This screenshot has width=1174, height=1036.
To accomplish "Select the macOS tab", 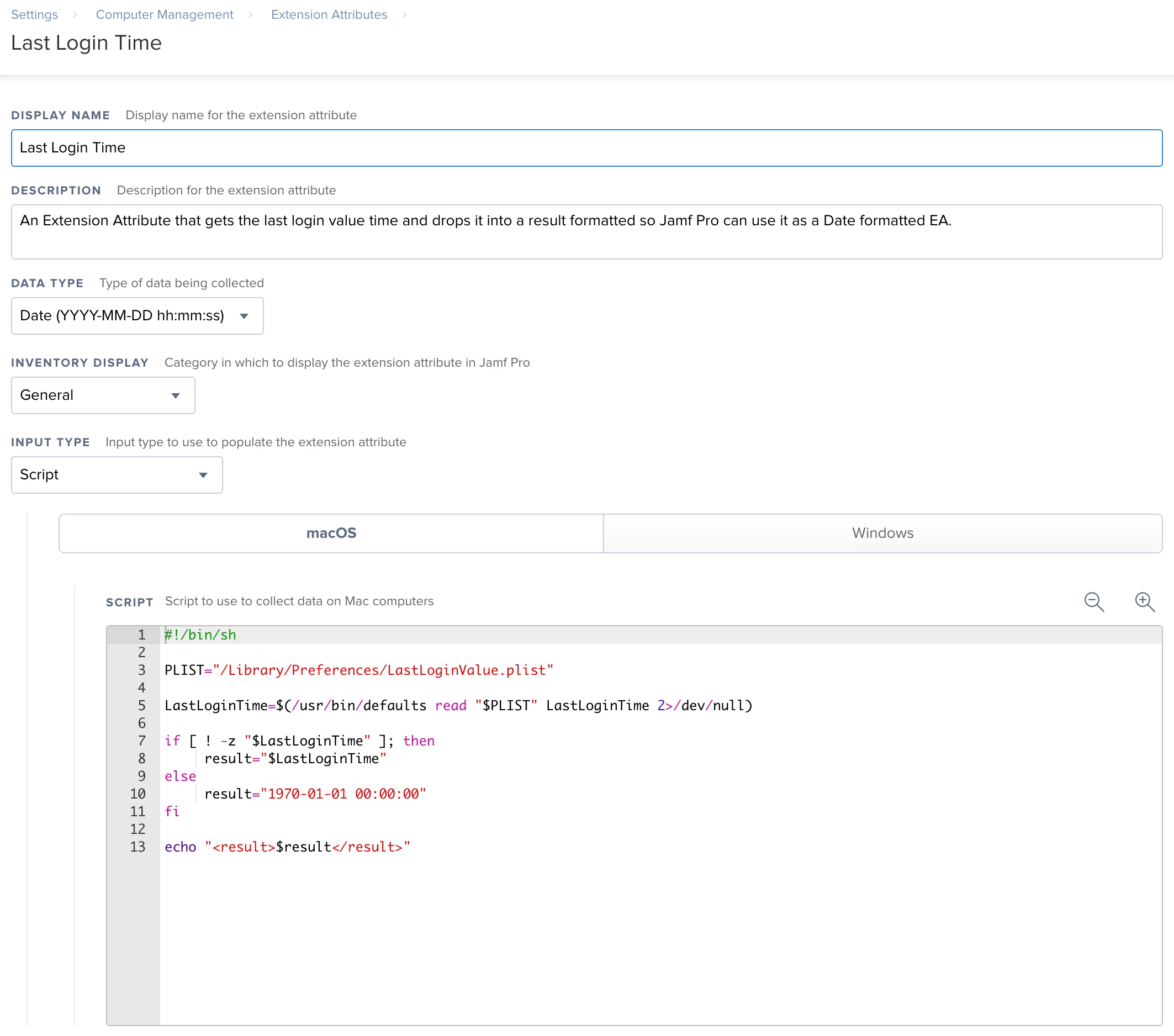I will [331, 533].
